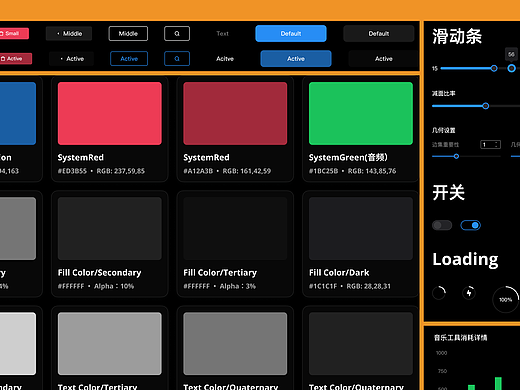Viewport: 520px width, 390px height.
Task: Click the 几何设置 label
Action: [444, 130]
